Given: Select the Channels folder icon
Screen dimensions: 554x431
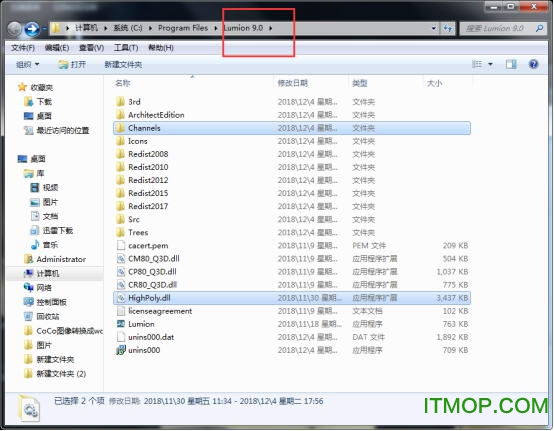Looking at the screenshot, I should click(x=120, y=128).
